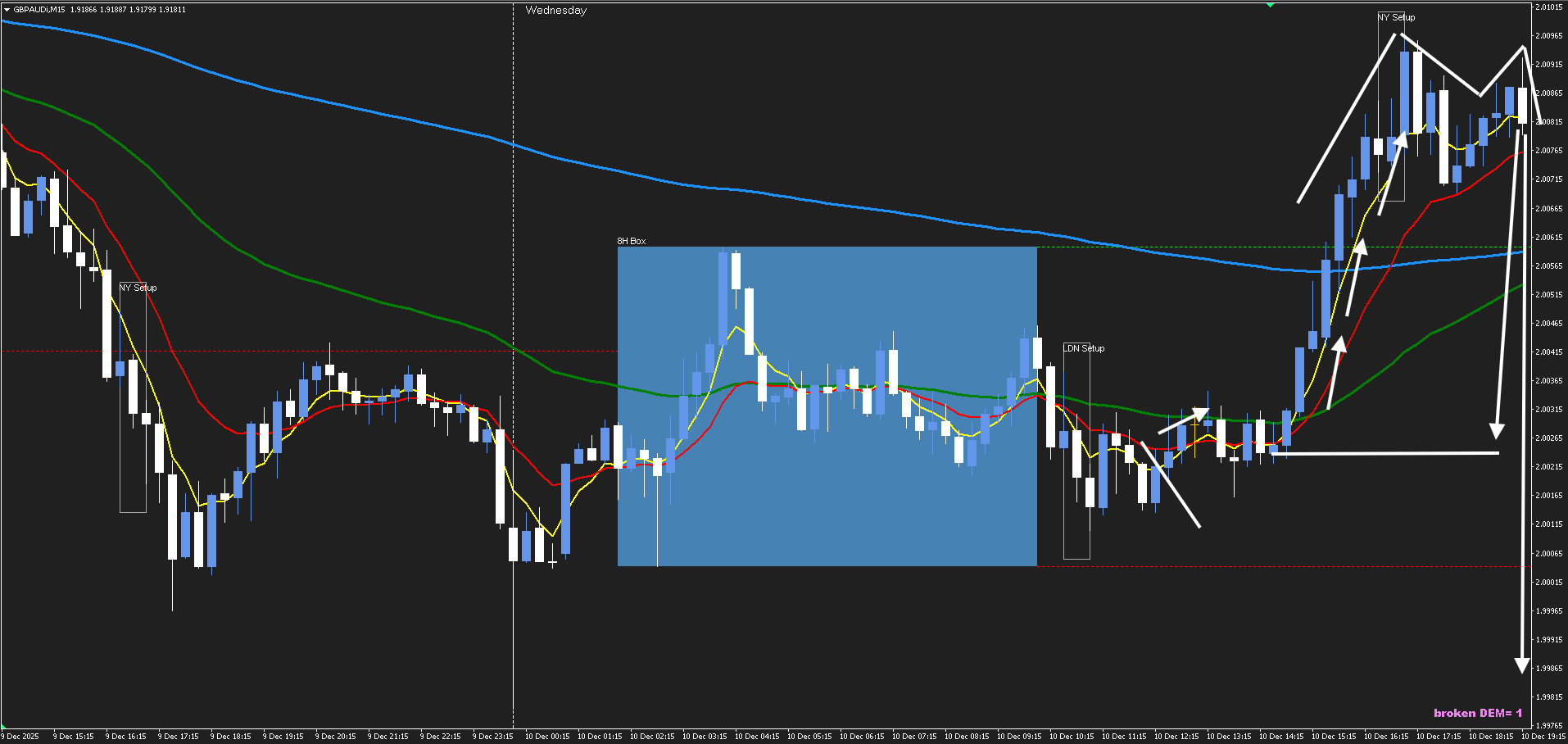Click the Wednesday day separator label

pos(555,11)
